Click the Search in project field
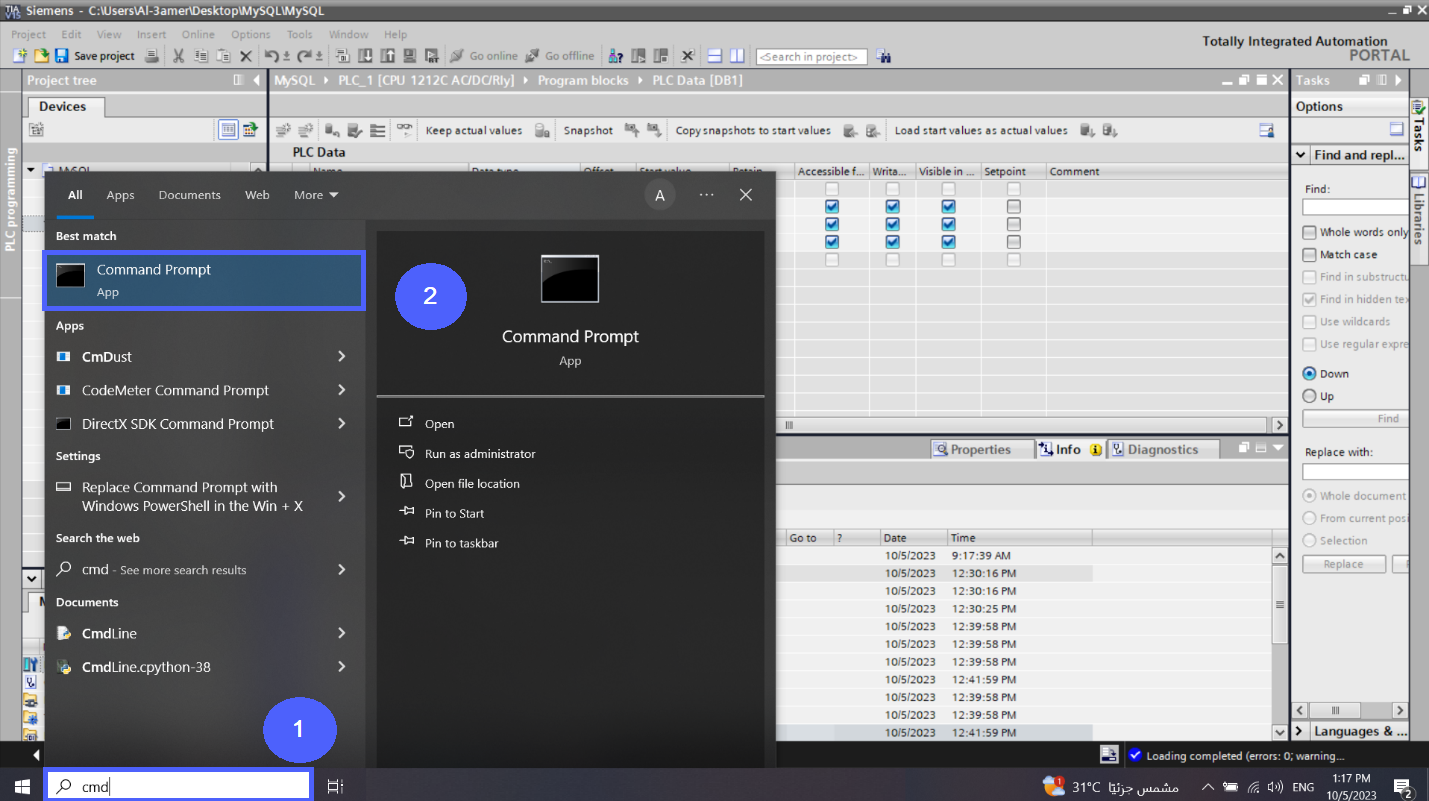The width and height of the screenshot is (1429, 801). [x=811, y=57]
